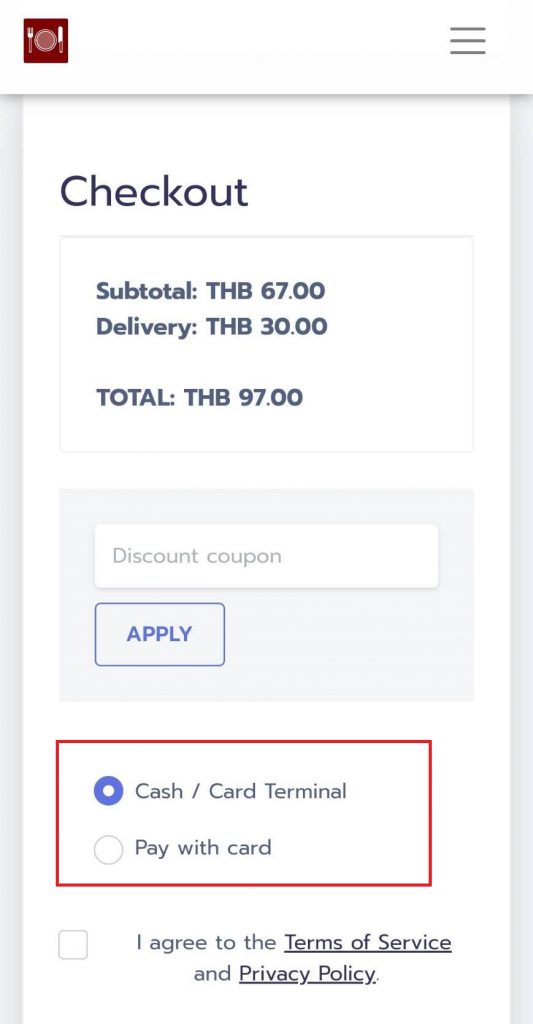The width and height of the screenshot is (533, 1024).
Task: Open the Terms of Service link
Action: (368, 942)
